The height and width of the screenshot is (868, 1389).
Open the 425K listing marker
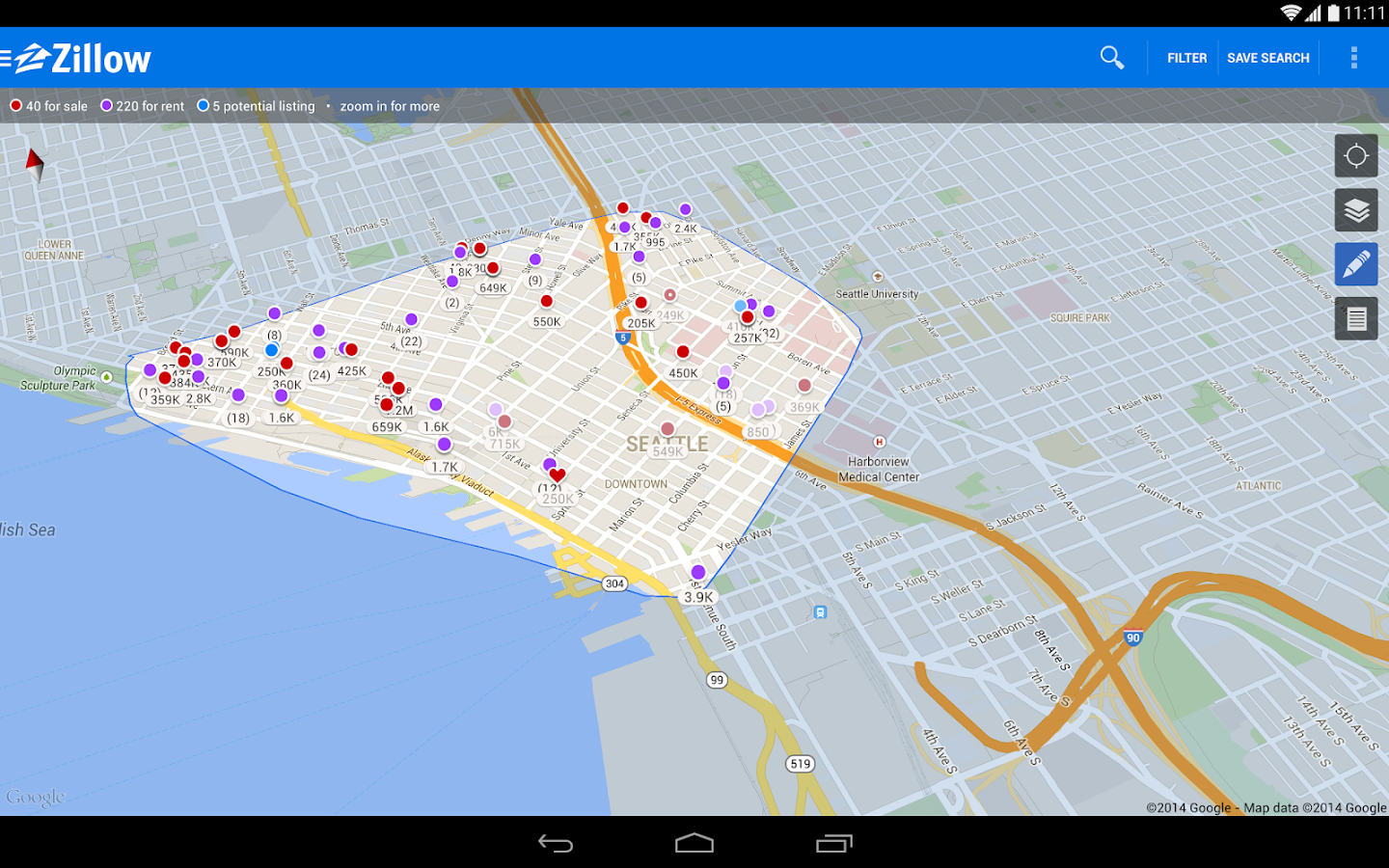[x=351, y=371]
